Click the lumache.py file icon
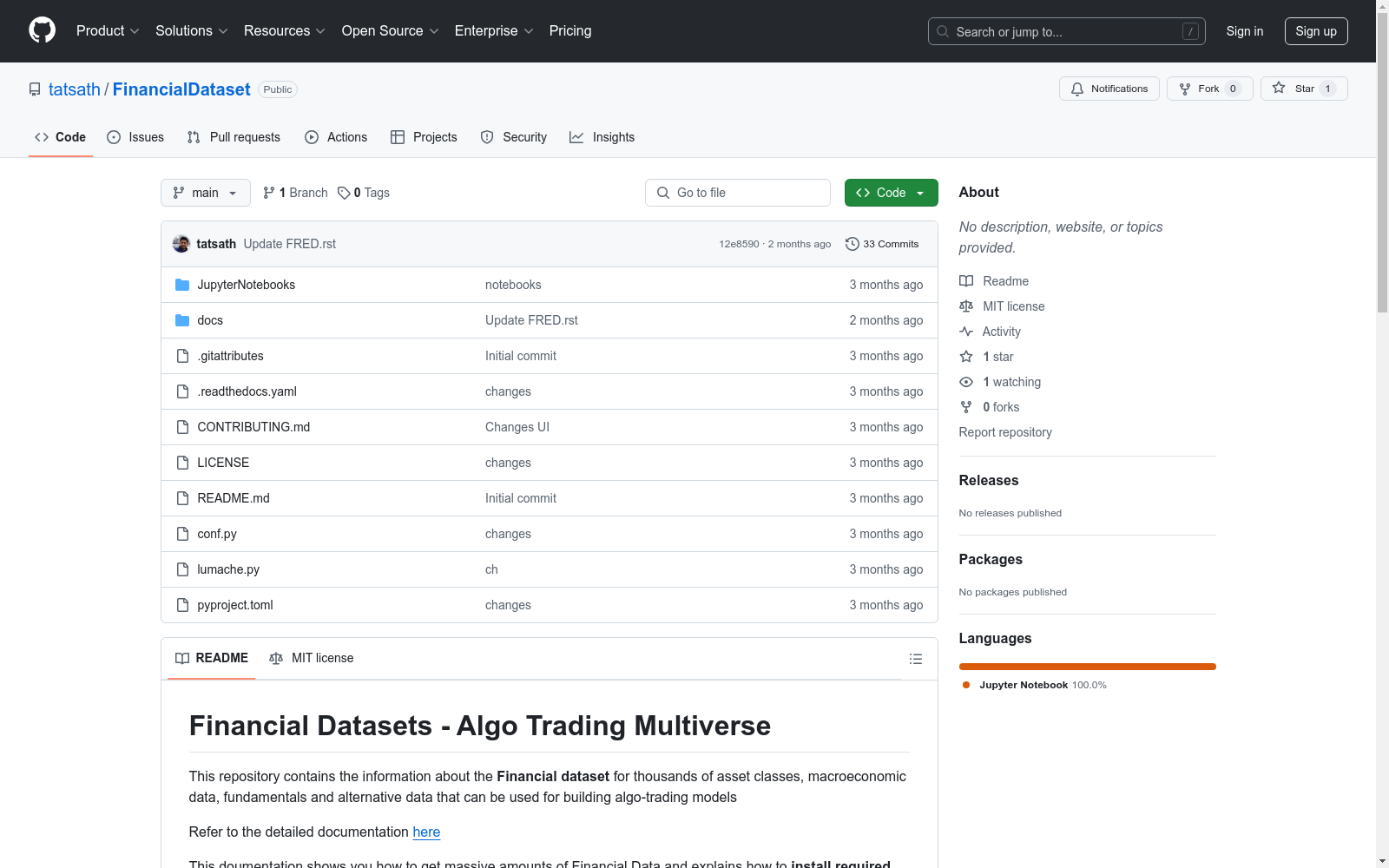Image resolution: width=1389 pixels, height=868 pixels. tap(182, 569)
